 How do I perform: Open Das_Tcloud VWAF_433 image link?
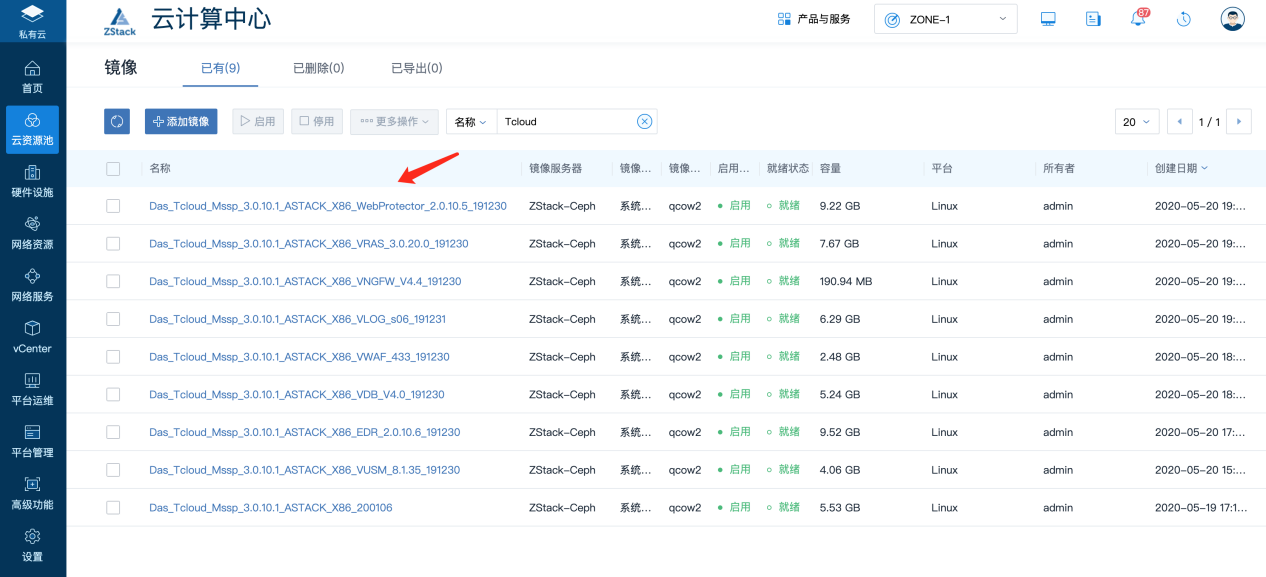tap(299, 357)
